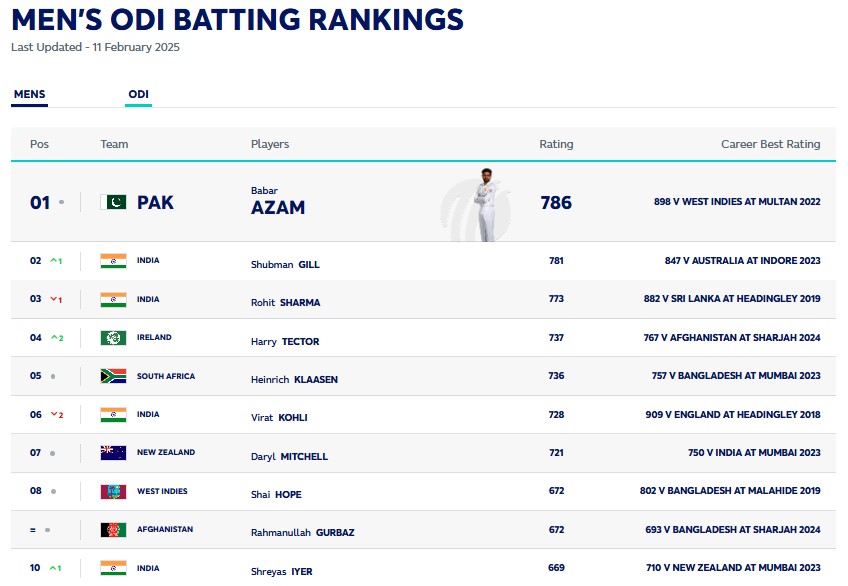Open Rahmanullah Gurbaz's player link
Image resolution: width=848 pixels, height=586 pixels.
[300, 534]
